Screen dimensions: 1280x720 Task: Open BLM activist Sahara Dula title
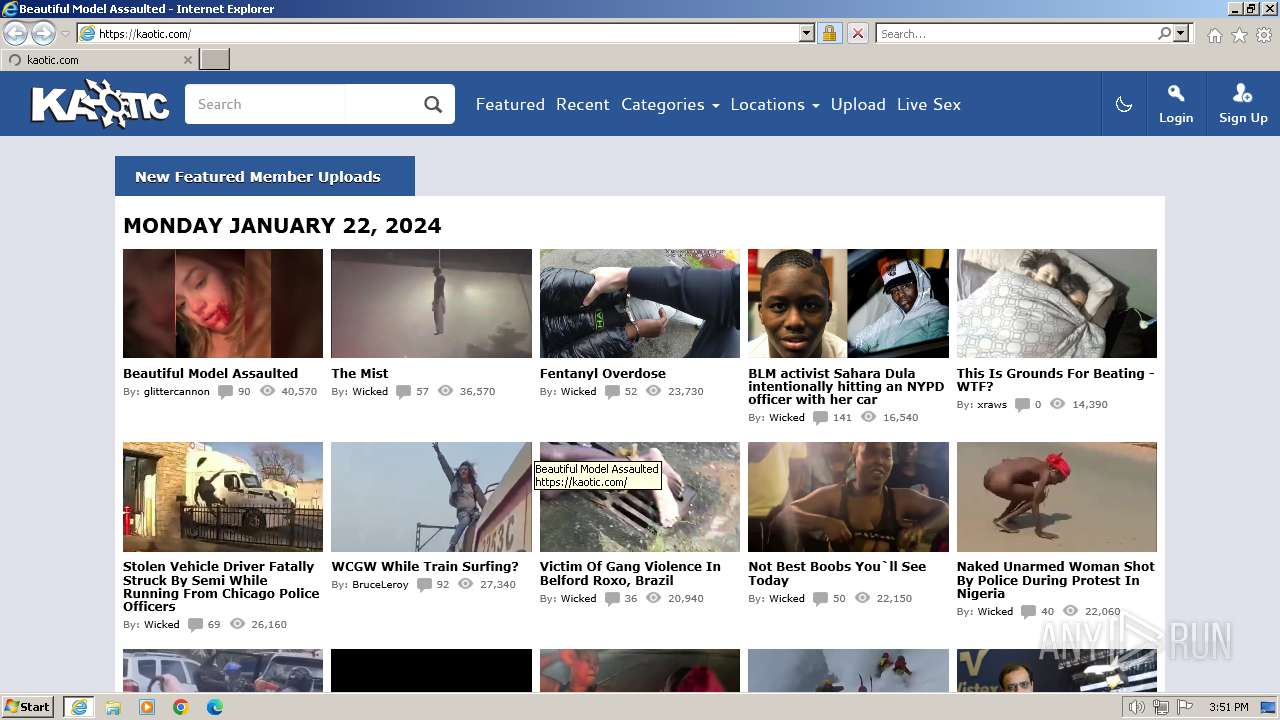846,386
